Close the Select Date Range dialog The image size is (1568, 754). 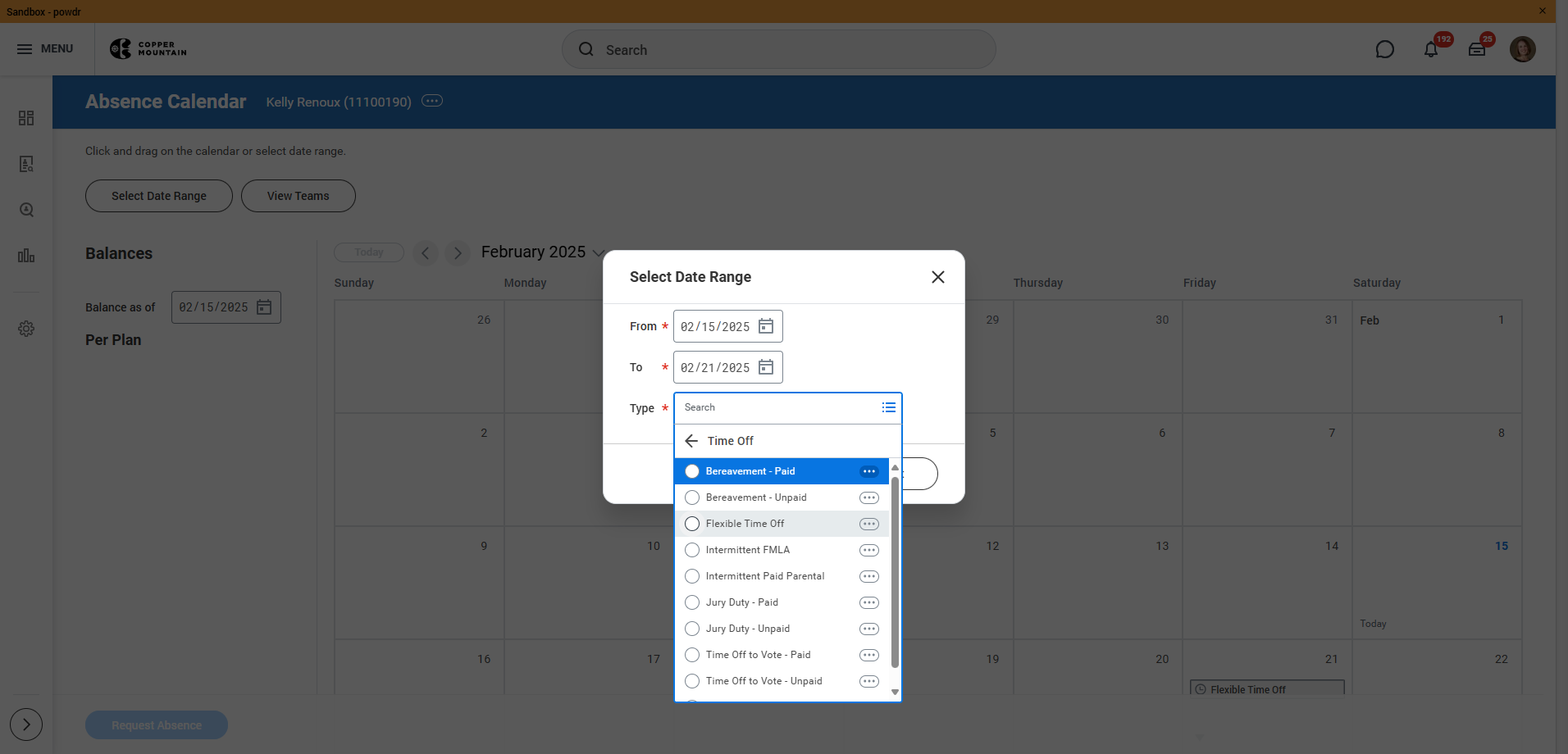(938, 277)
